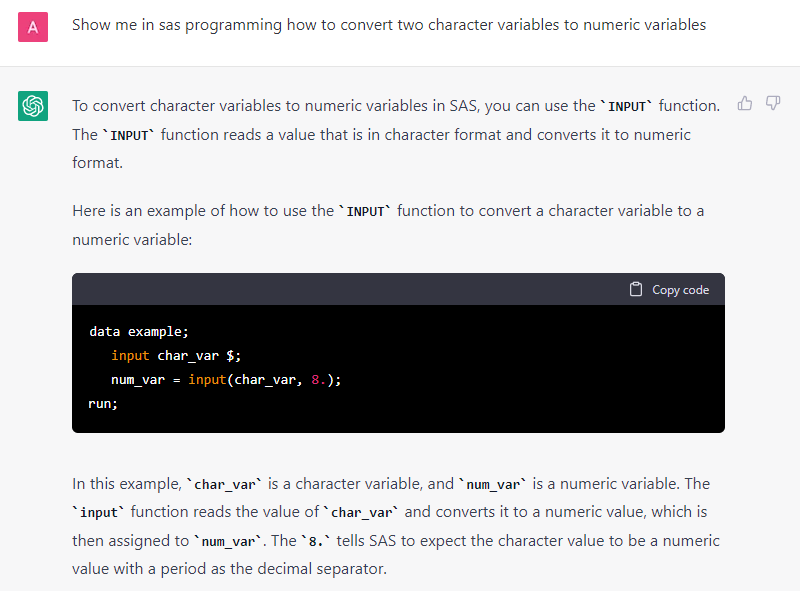Click the green ChatGPT assistant avatar icon
800x591 pixels.
pos(33,104)
